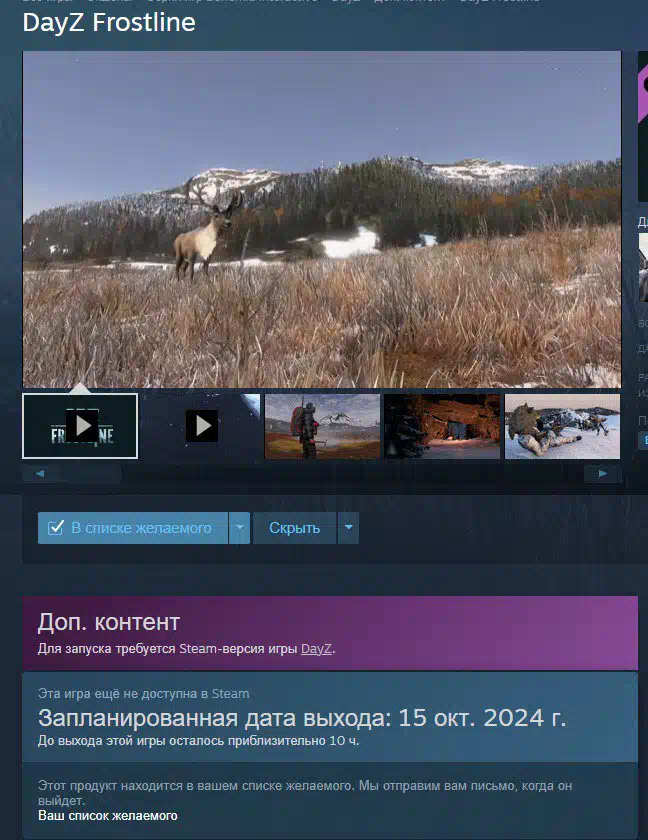
Task: Open the snowy sniper screenshot thumbnail
Action: 562,426
